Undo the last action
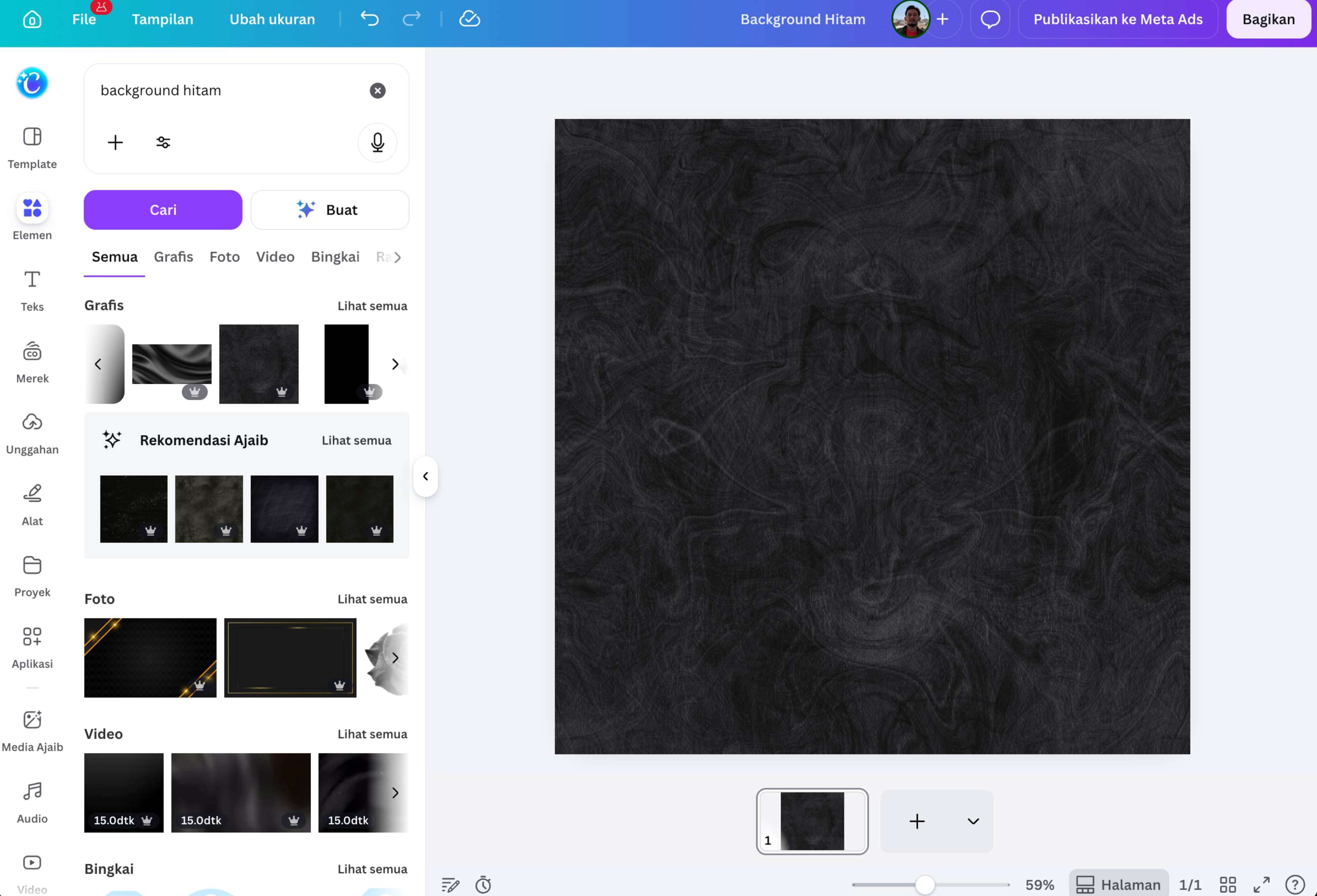The width and height of the screenshot is (1317, 896). coord(369,19)
